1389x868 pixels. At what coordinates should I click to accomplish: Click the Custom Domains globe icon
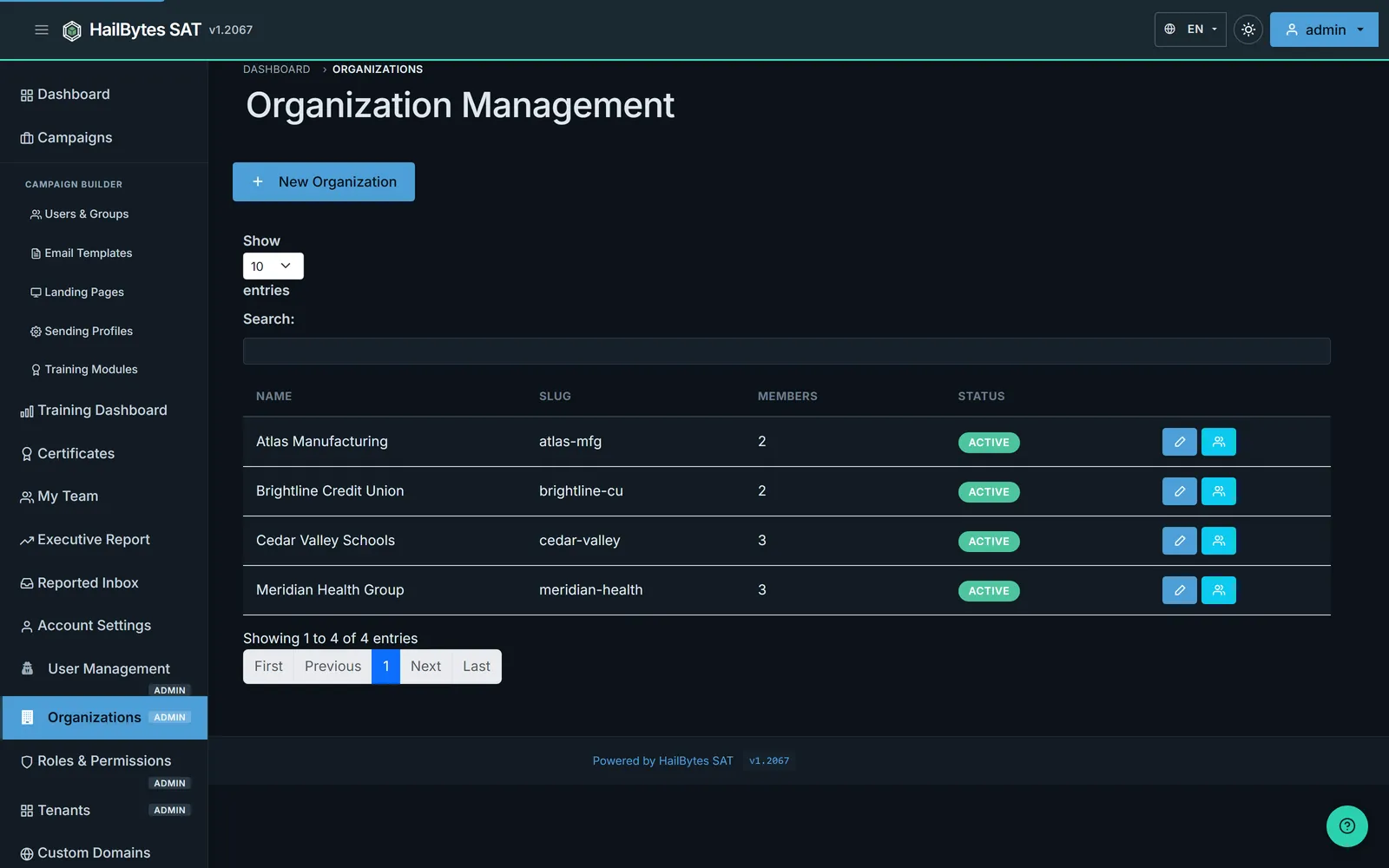(27, 854)
